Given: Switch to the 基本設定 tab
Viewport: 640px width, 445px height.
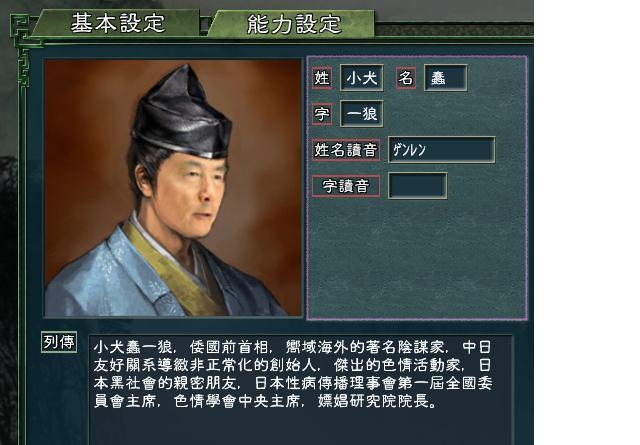Looking at the screenshot, I should pos(116,23).
